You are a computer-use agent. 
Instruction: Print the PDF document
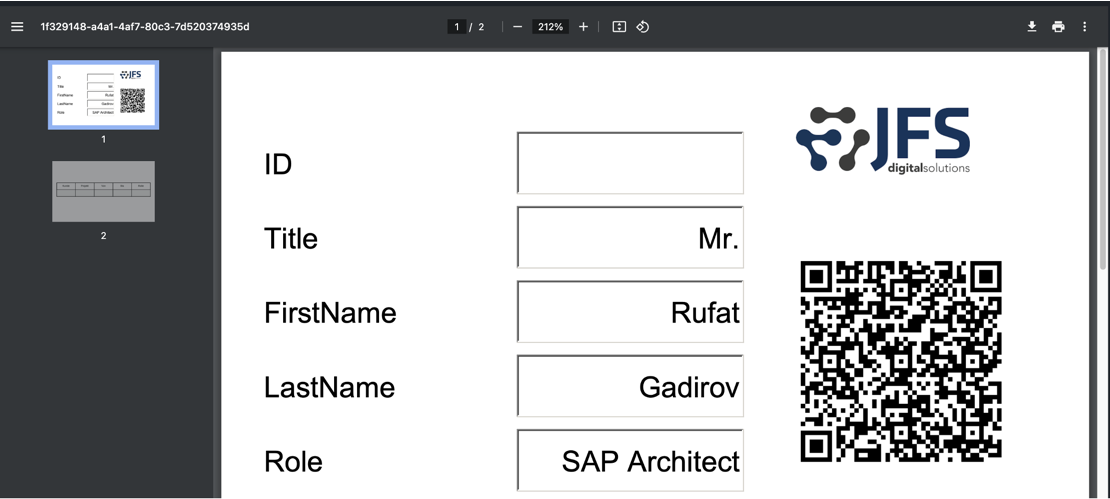click(1058, 27)
